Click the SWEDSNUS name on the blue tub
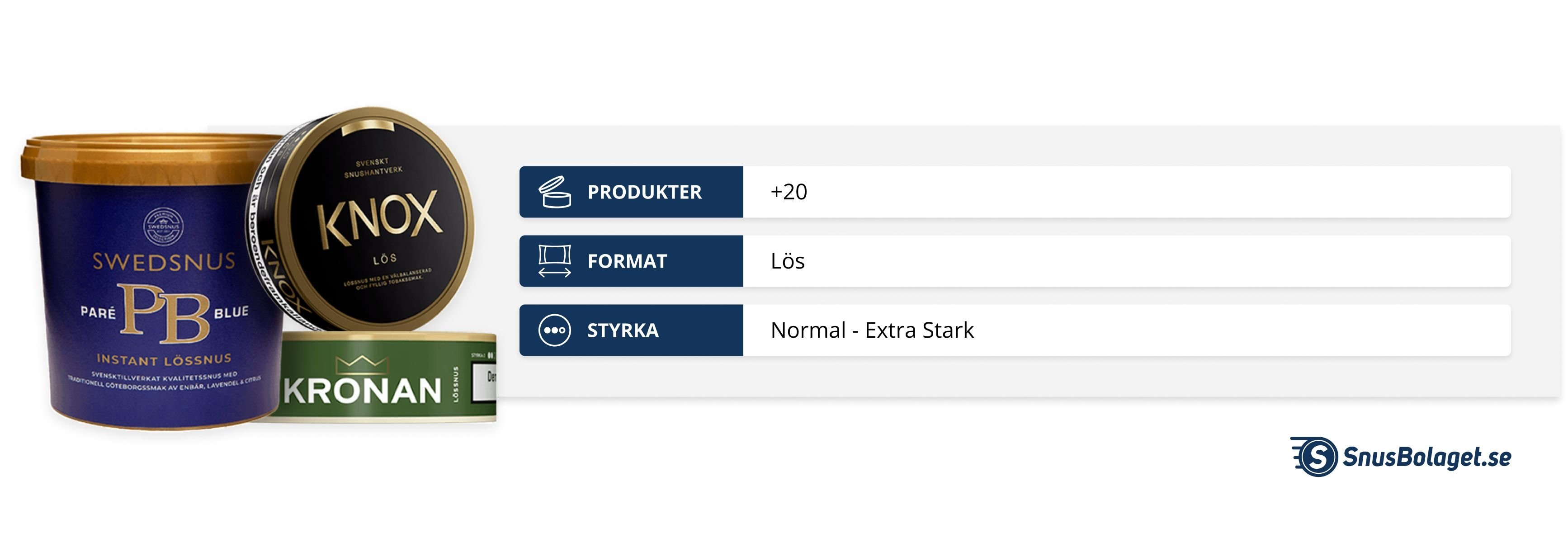The width and height of the screenshot is (1568, 533). pos(164,262)
